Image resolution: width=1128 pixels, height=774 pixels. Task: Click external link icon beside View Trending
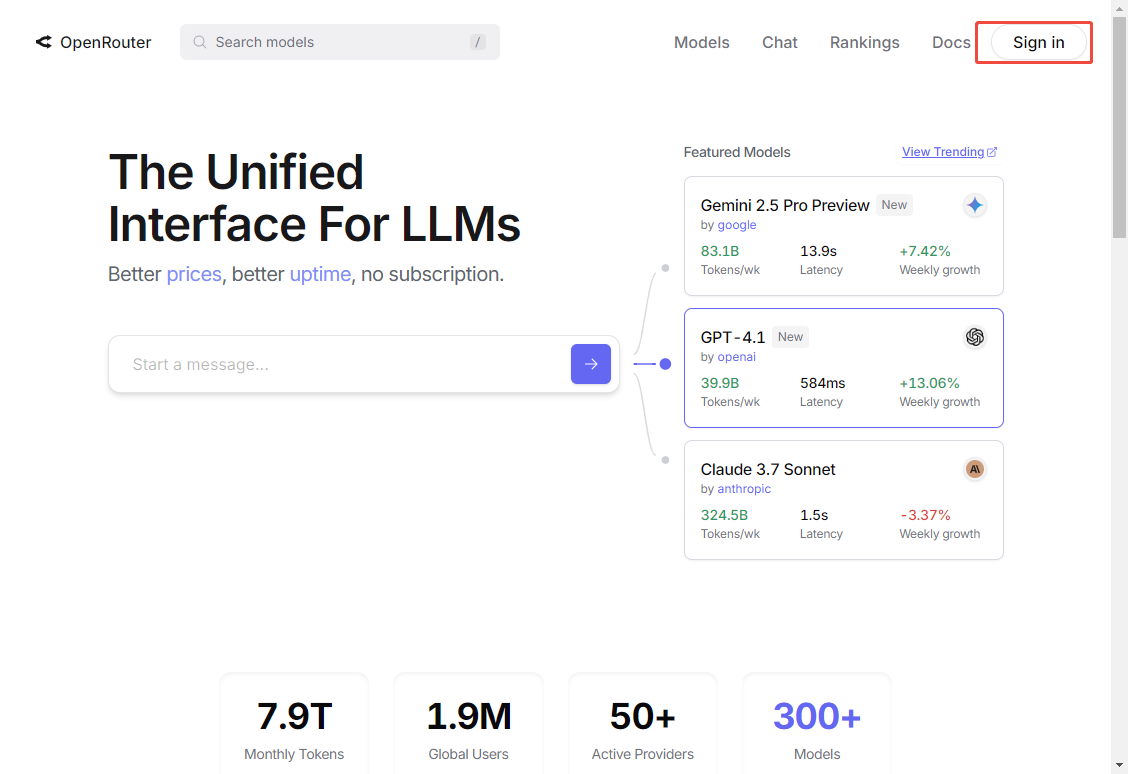(x=992, y=152)
